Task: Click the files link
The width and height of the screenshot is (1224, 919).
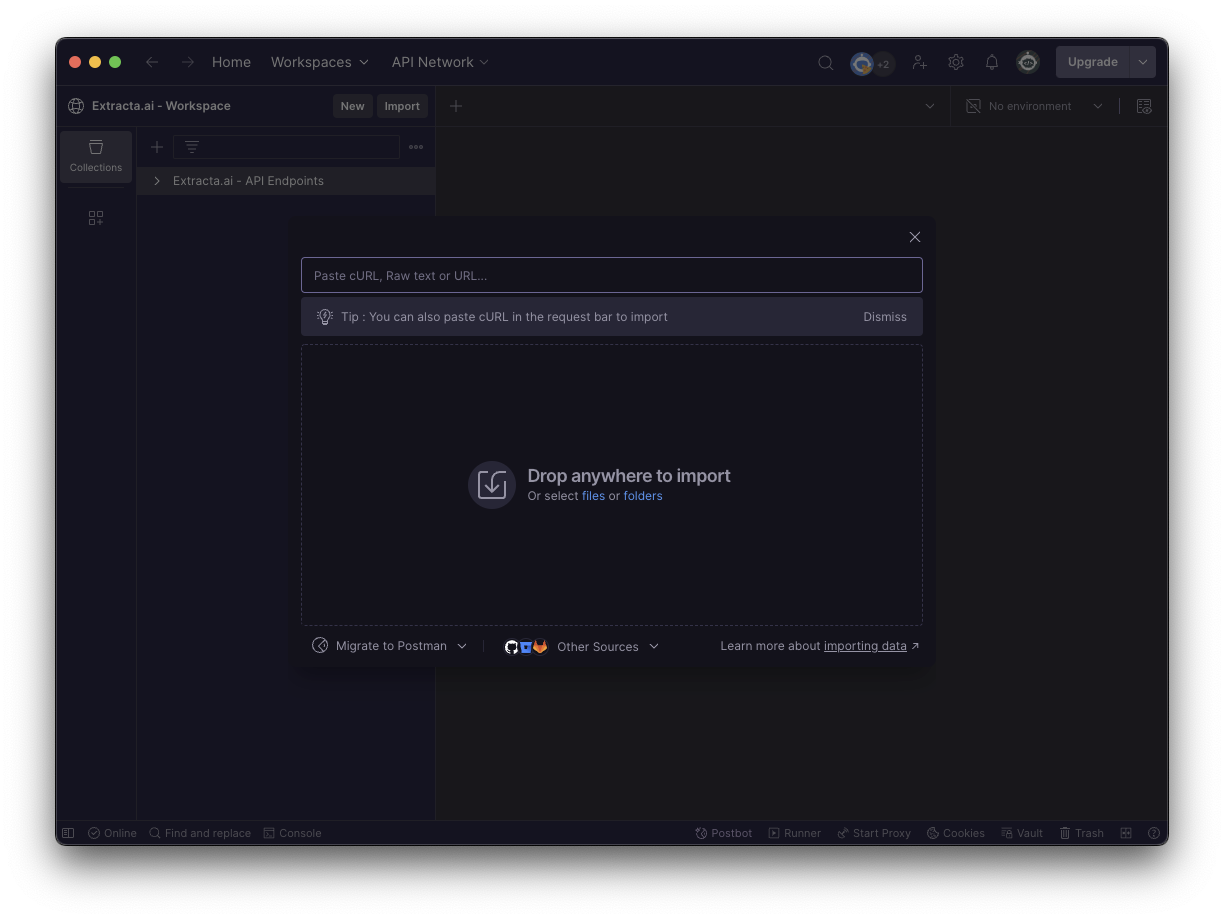Action: pos(593,496)
